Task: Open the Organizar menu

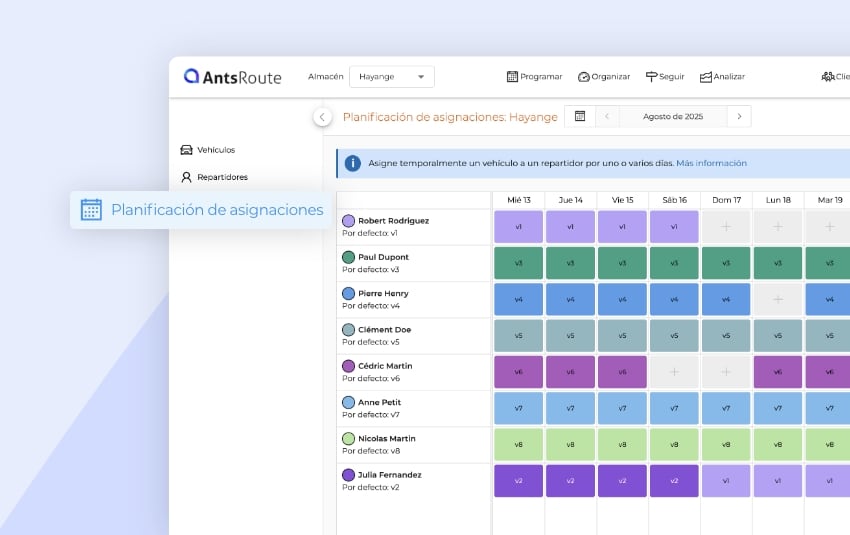Action: click(x=604, y=77)
